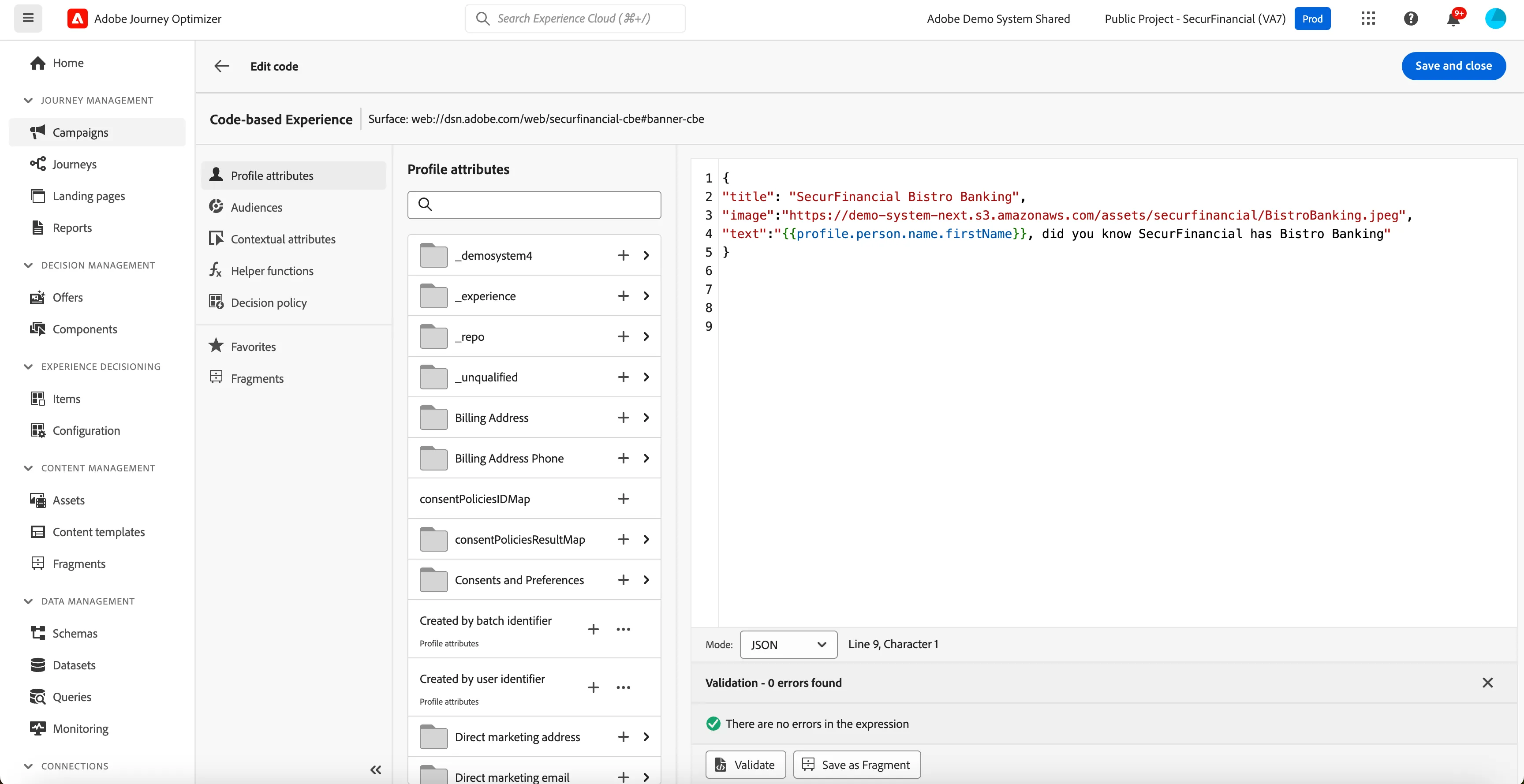Click Save as Fragment button
Image resolution: width=1524 pixels, height=784 pixels.
pos(857,765)
